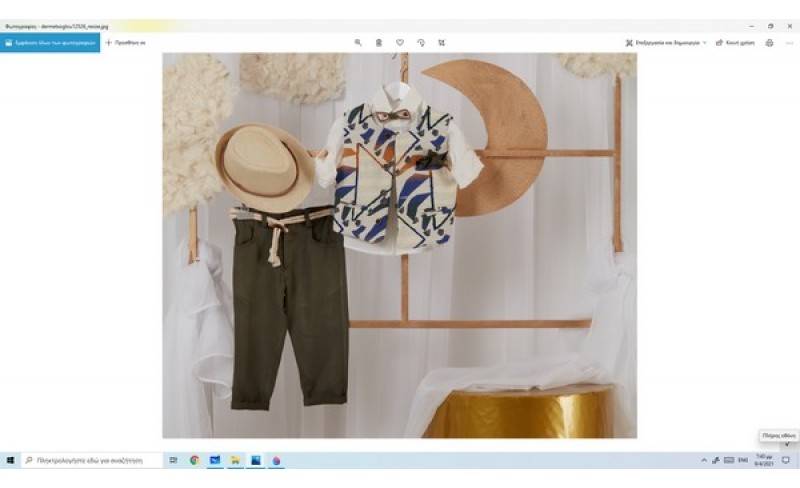
Task: Open the three-dot more options menu
Action: 789,43
